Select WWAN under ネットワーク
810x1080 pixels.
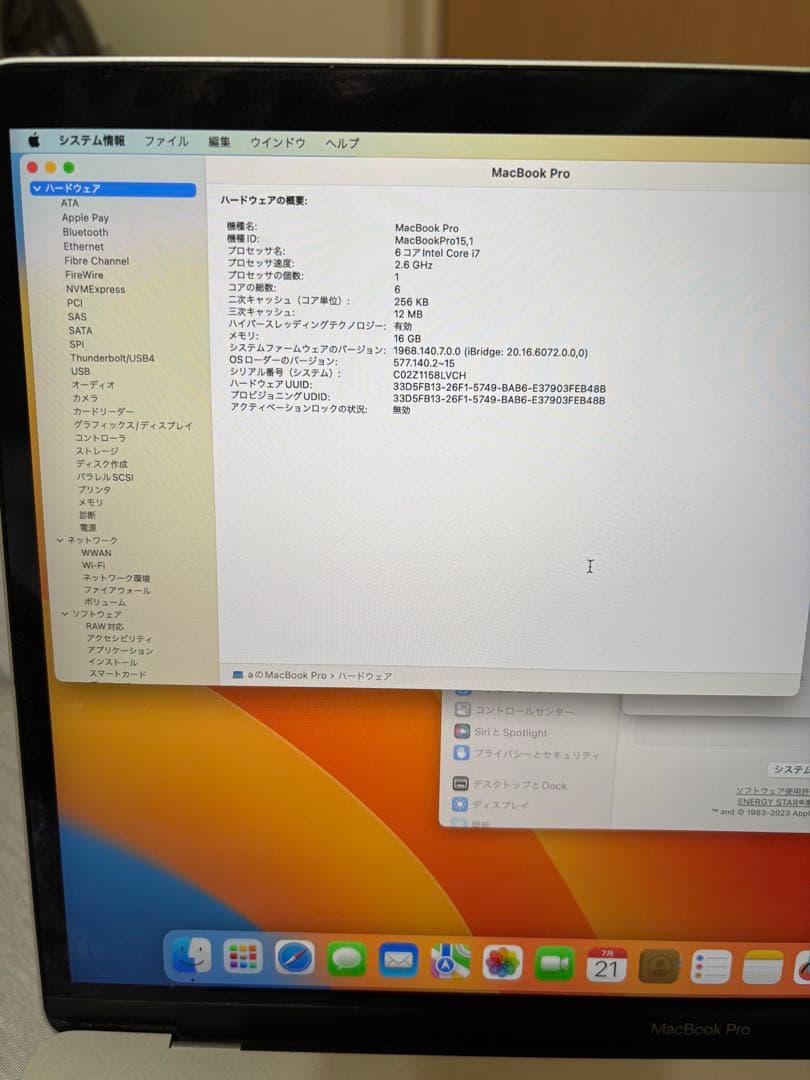click(96, 553)
